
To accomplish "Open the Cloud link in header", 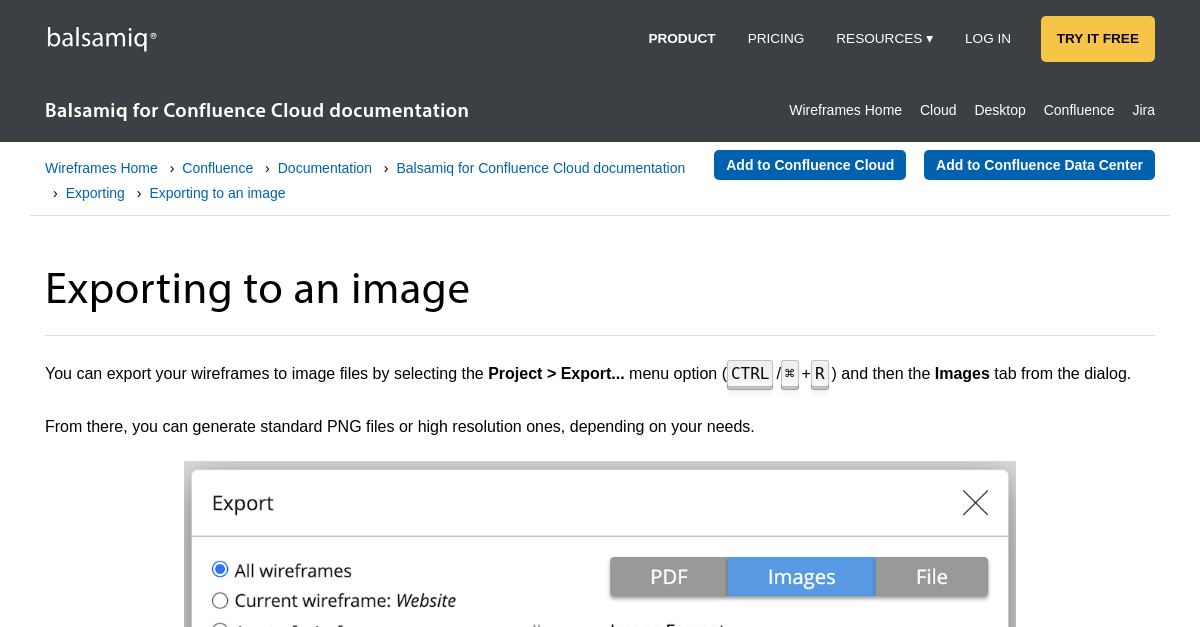I will [937, 110].
